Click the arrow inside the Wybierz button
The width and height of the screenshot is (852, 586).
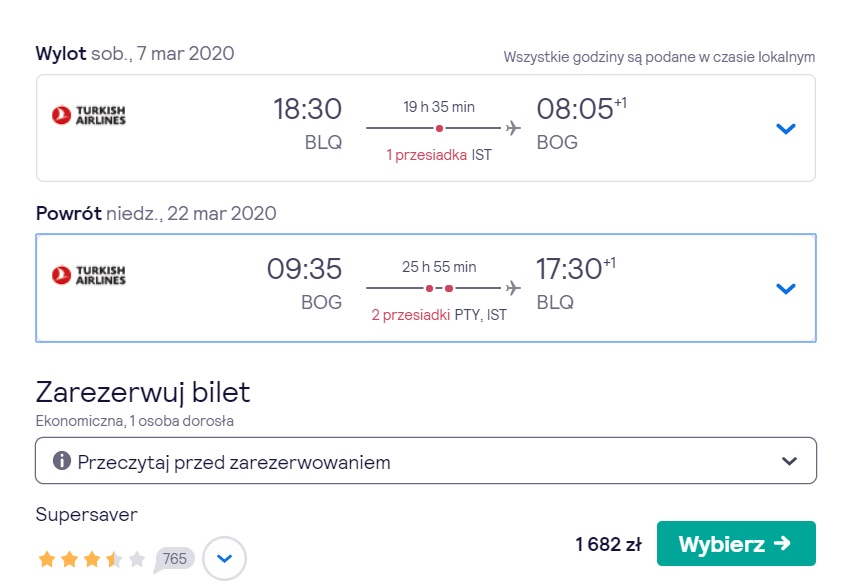[x=782, y=543]
